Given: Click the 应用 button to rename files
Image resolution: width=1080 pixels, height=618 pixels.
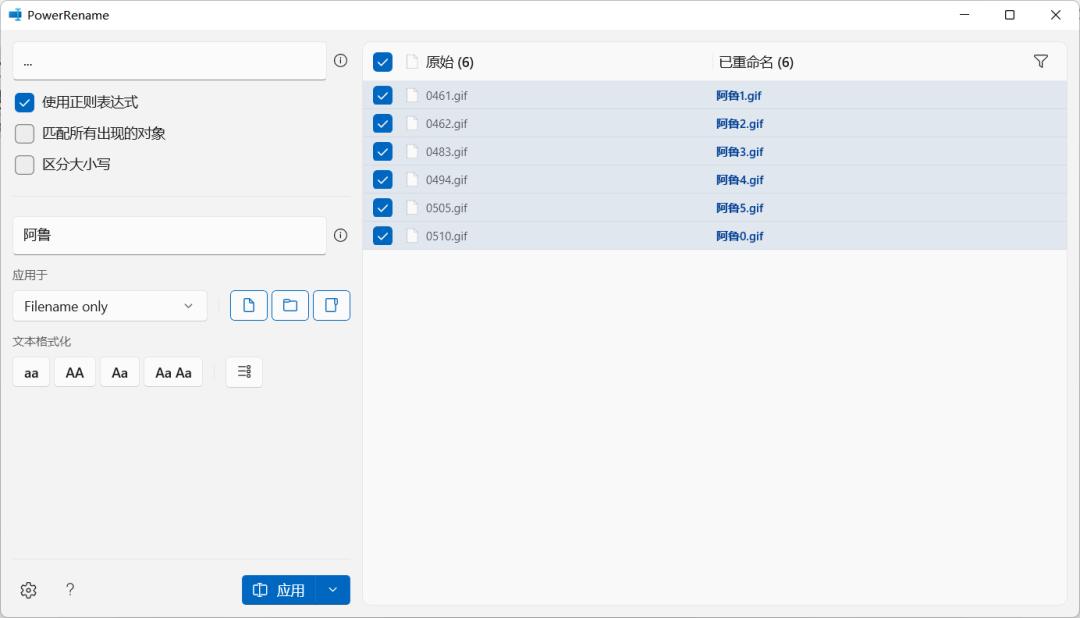Looking at the screenshot, I should tap(283, 590).
